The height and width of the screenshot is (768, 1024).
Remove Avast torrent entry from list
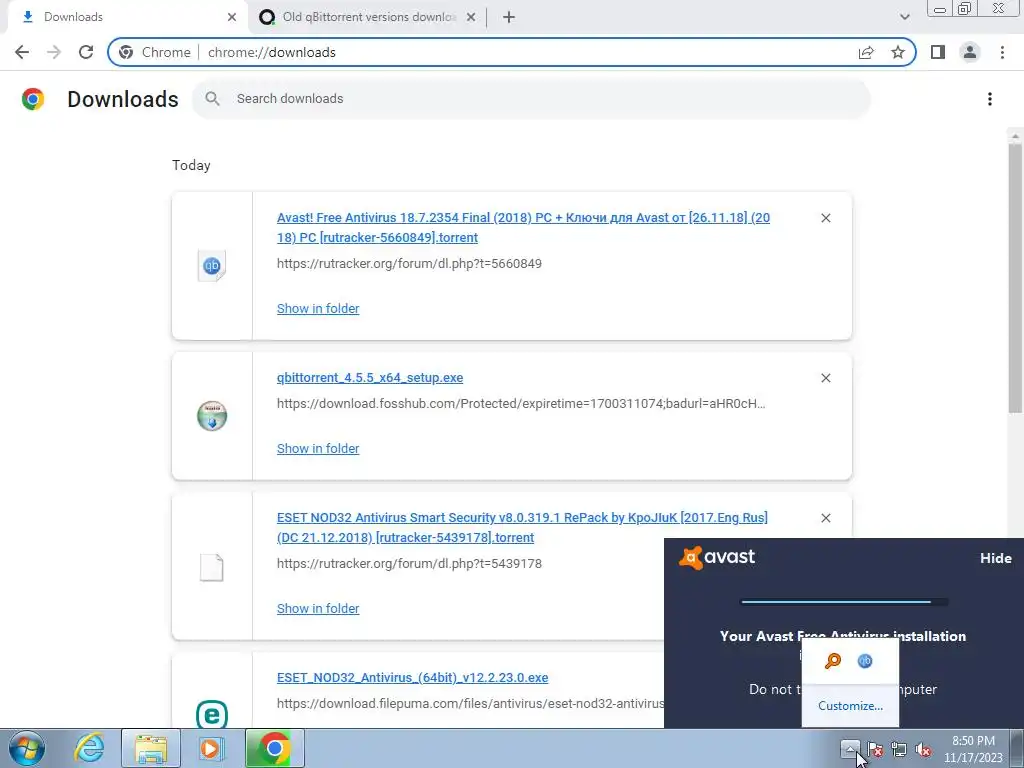825,218
